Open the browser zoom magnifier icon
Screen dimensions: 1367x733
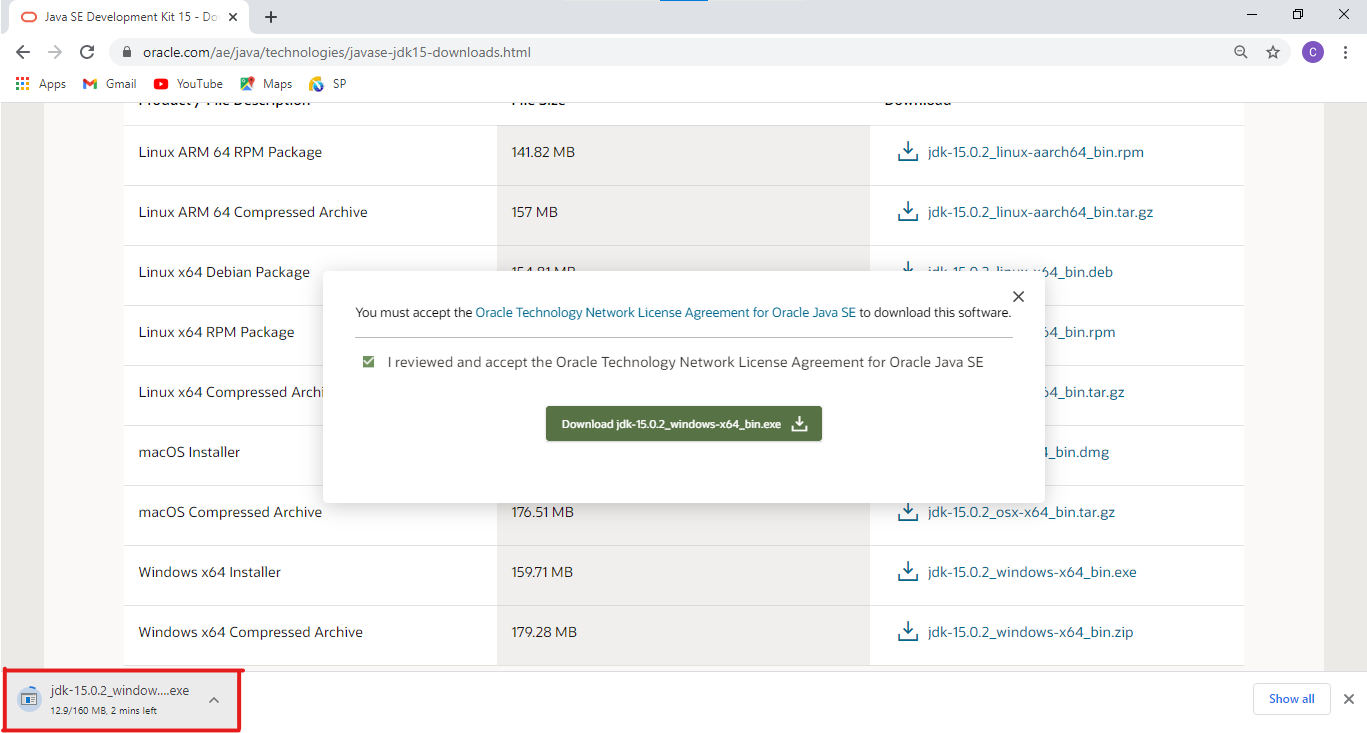tap(1240, 52)
